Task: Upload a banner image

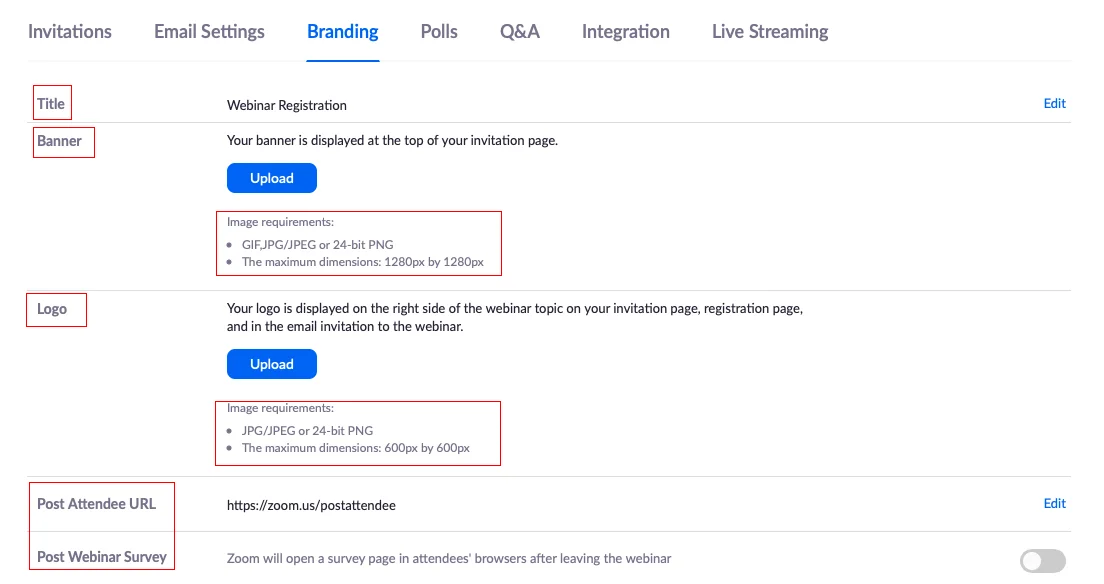Action: click(271, 177)
